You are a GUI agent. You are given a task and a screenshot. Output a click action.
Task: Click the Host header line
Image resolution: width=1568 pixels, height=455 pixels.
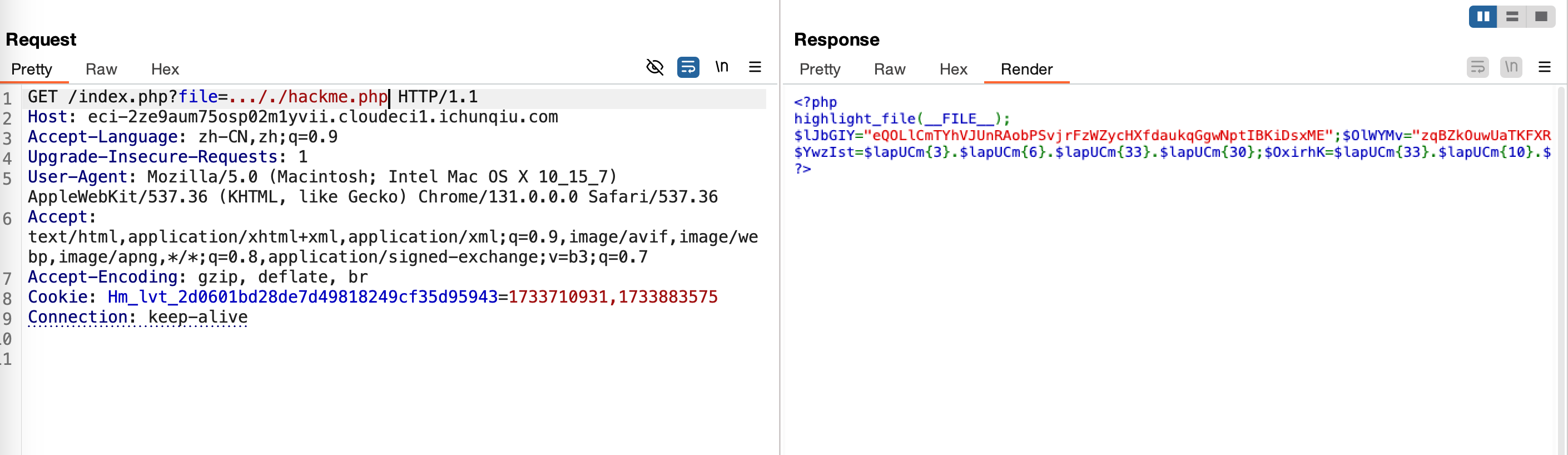293,117
